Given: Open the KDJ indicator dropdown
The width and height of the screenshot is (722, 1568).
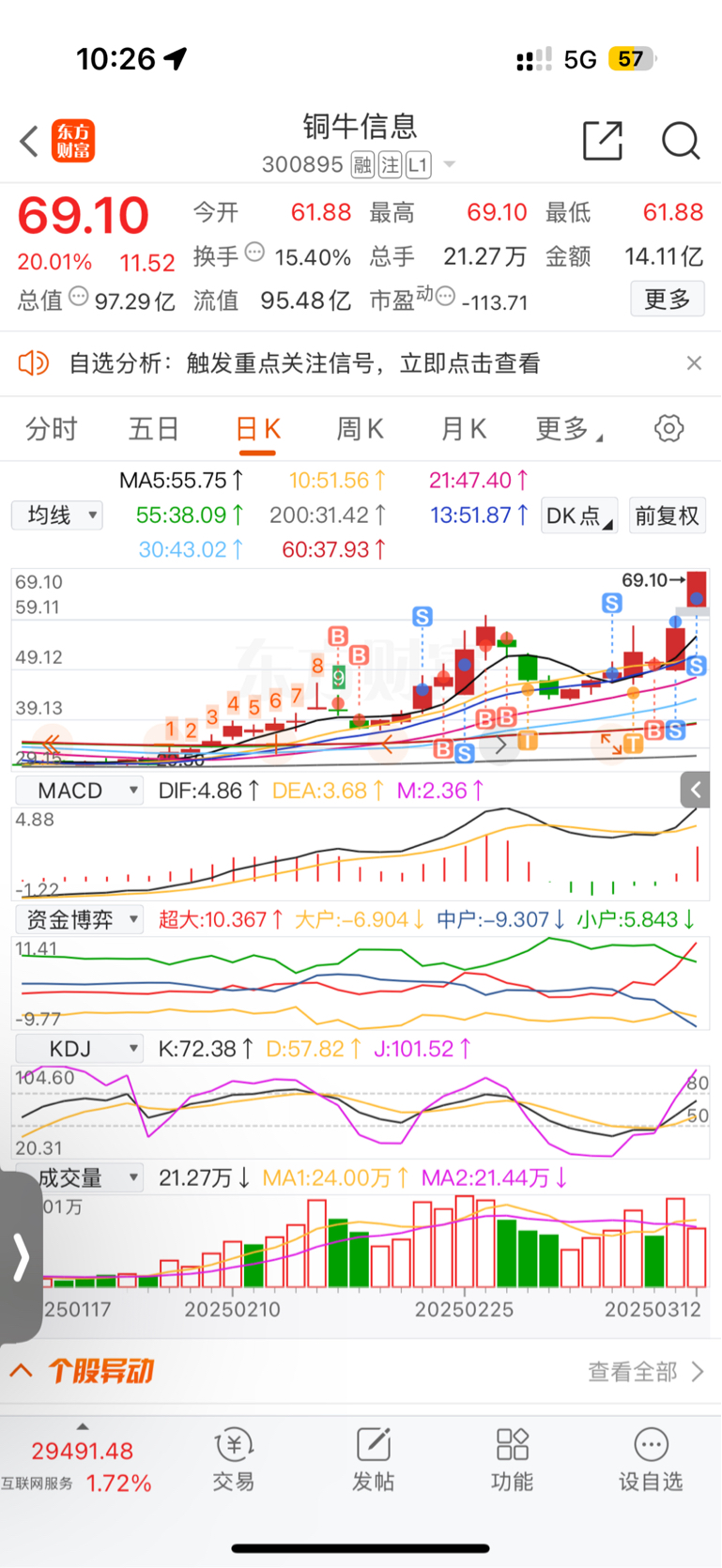Looking at the screenshot, I should pos(78,1049).
